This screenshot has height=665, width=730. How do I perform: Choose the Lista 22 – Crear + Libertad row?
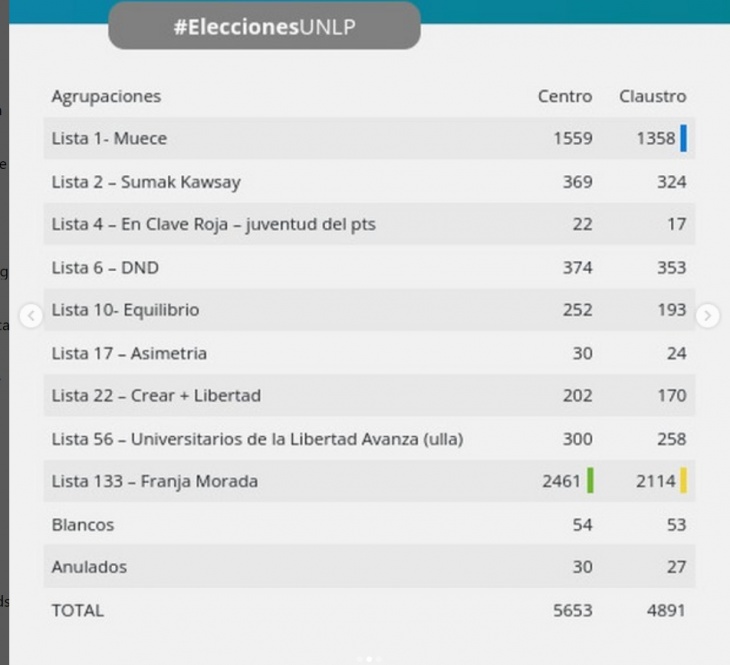click(369, 395)
